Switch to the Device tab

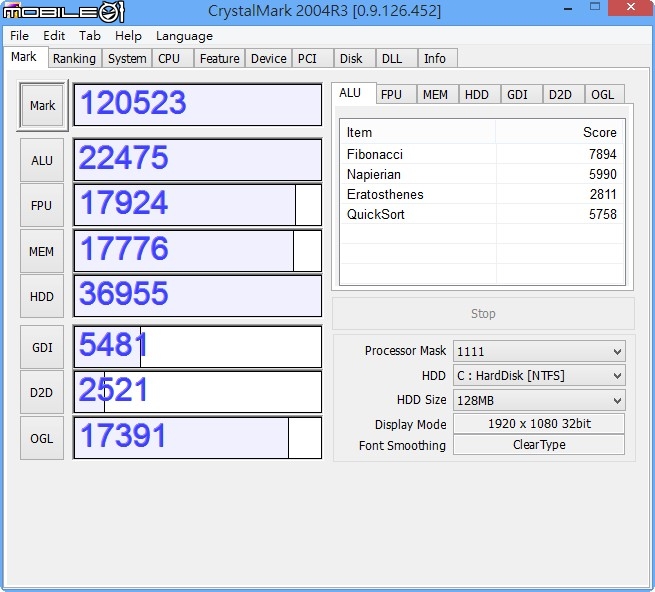pos(269,58)
